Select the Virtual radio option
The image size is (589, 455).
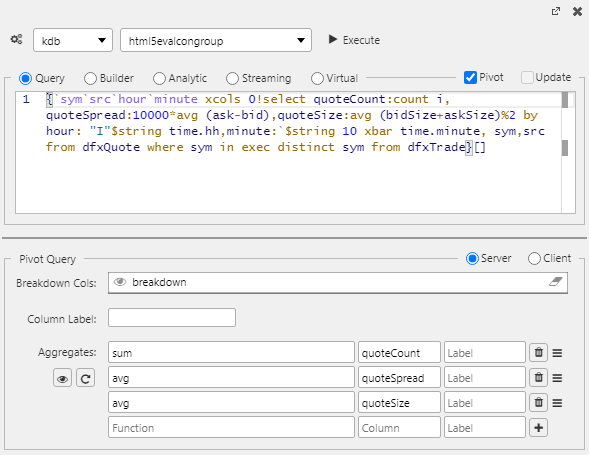click(x=317, y=79)
